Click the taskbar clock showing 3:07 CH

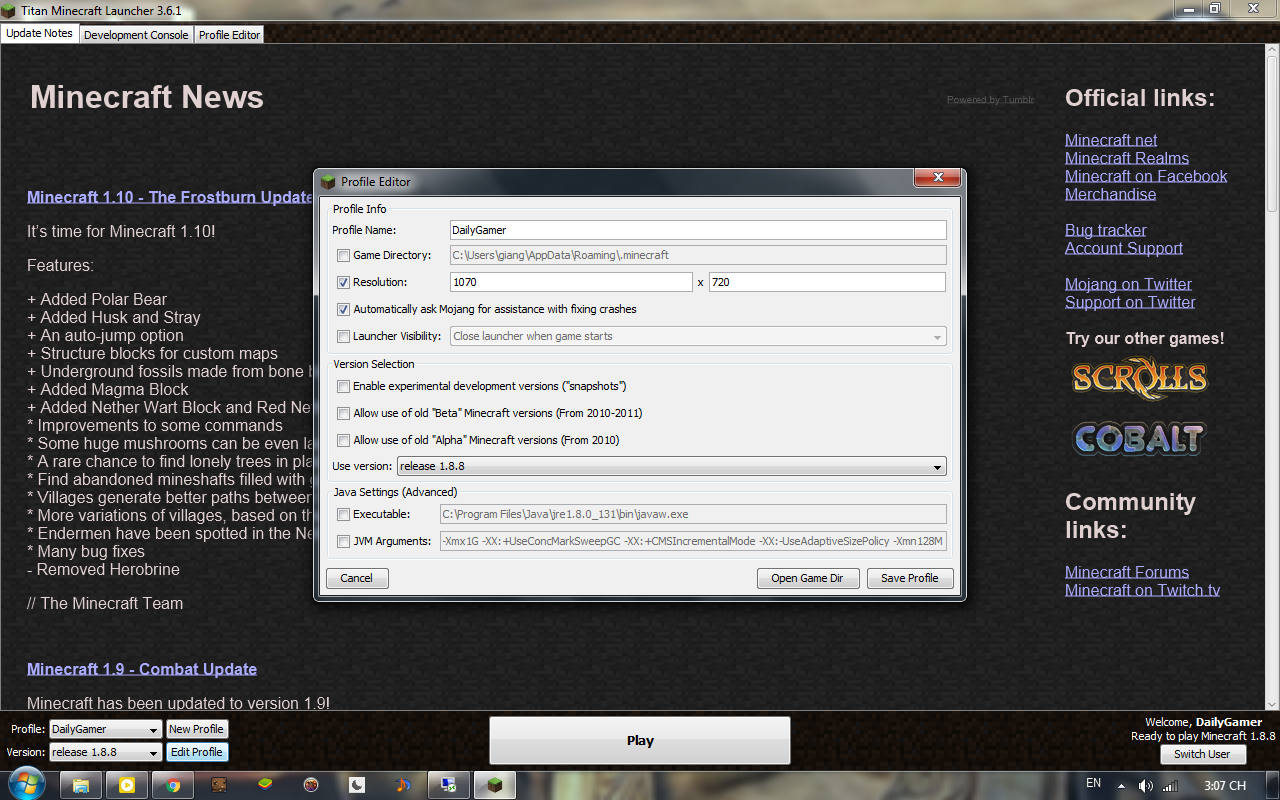coord(1225,785)
